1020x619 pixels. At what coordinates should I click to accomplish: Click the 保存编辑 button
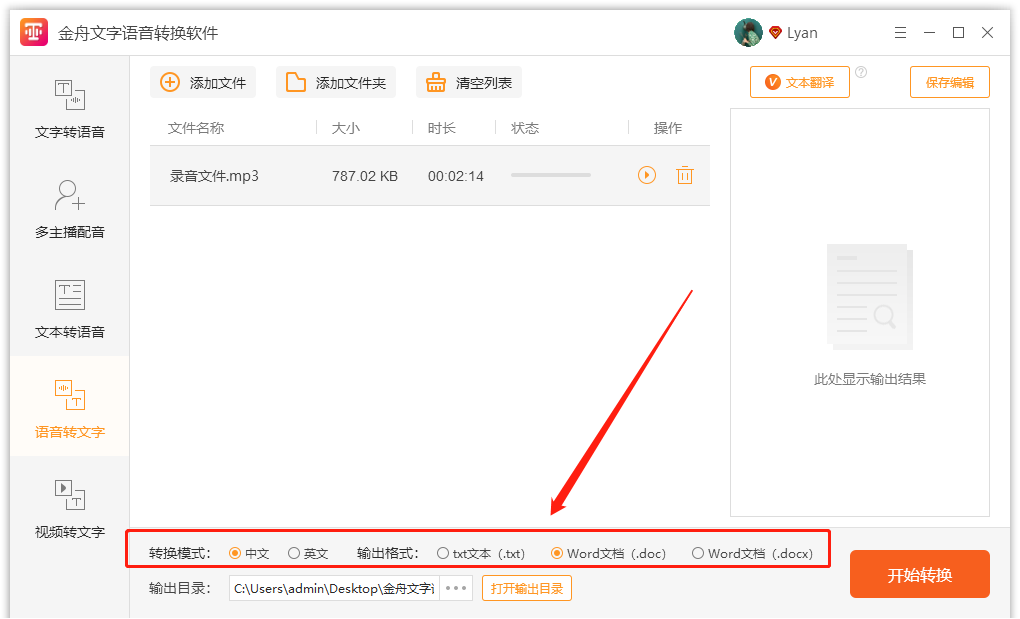(x=948, y=81)
